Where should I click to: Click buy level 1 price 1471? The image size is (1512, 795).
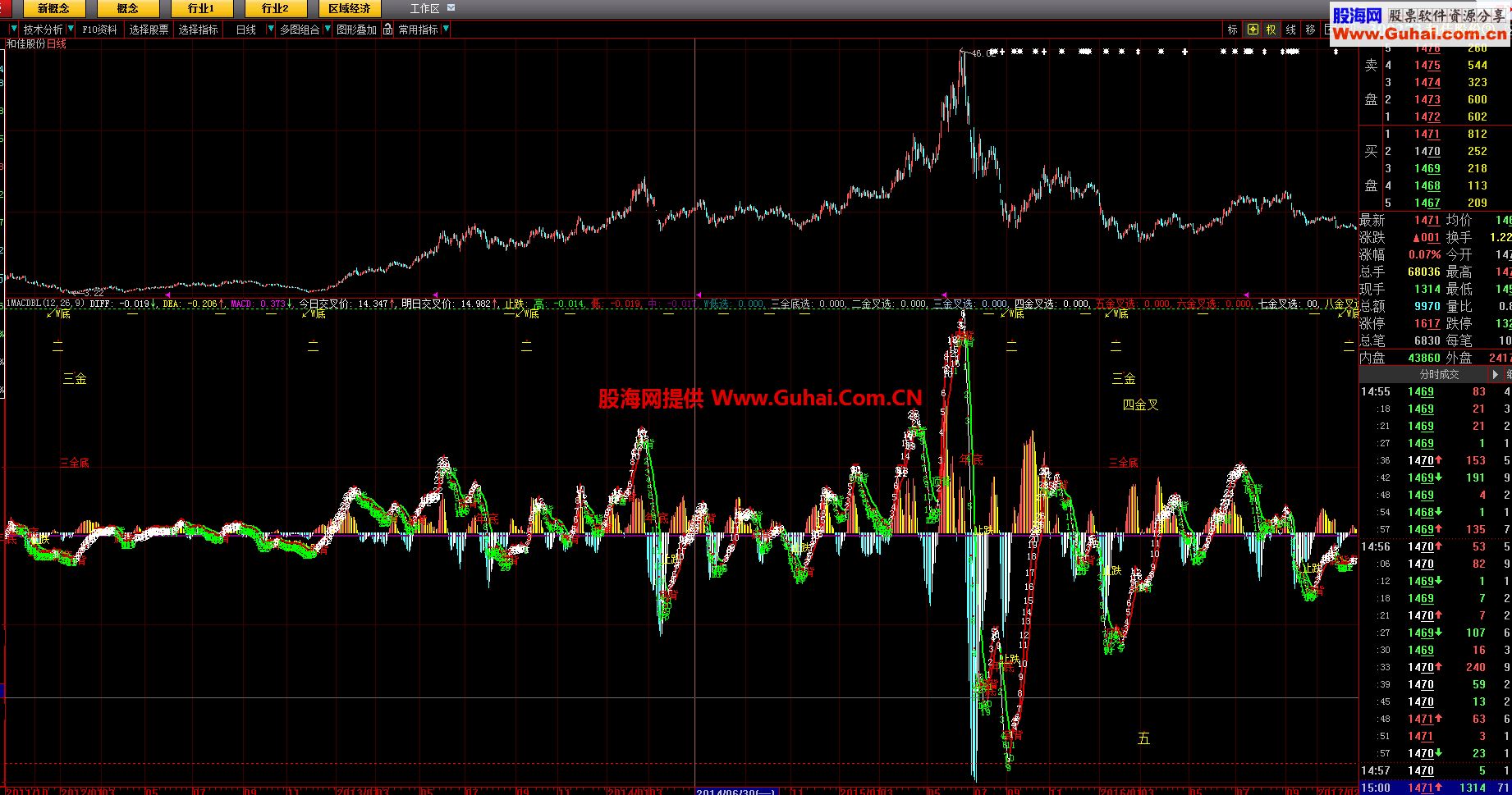(1427, 134)
